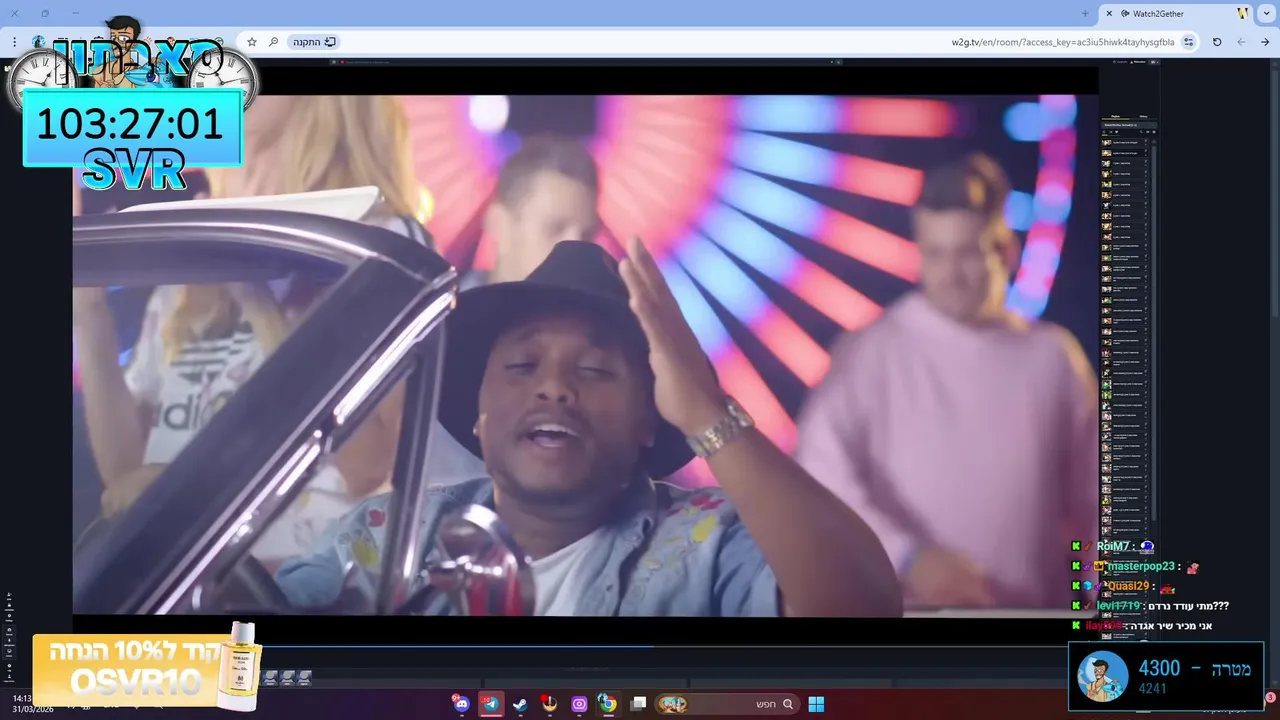This screenshot has height=720, width=1280.
Task: Click the video progress bar below the player
Action: tap(585, 646)
